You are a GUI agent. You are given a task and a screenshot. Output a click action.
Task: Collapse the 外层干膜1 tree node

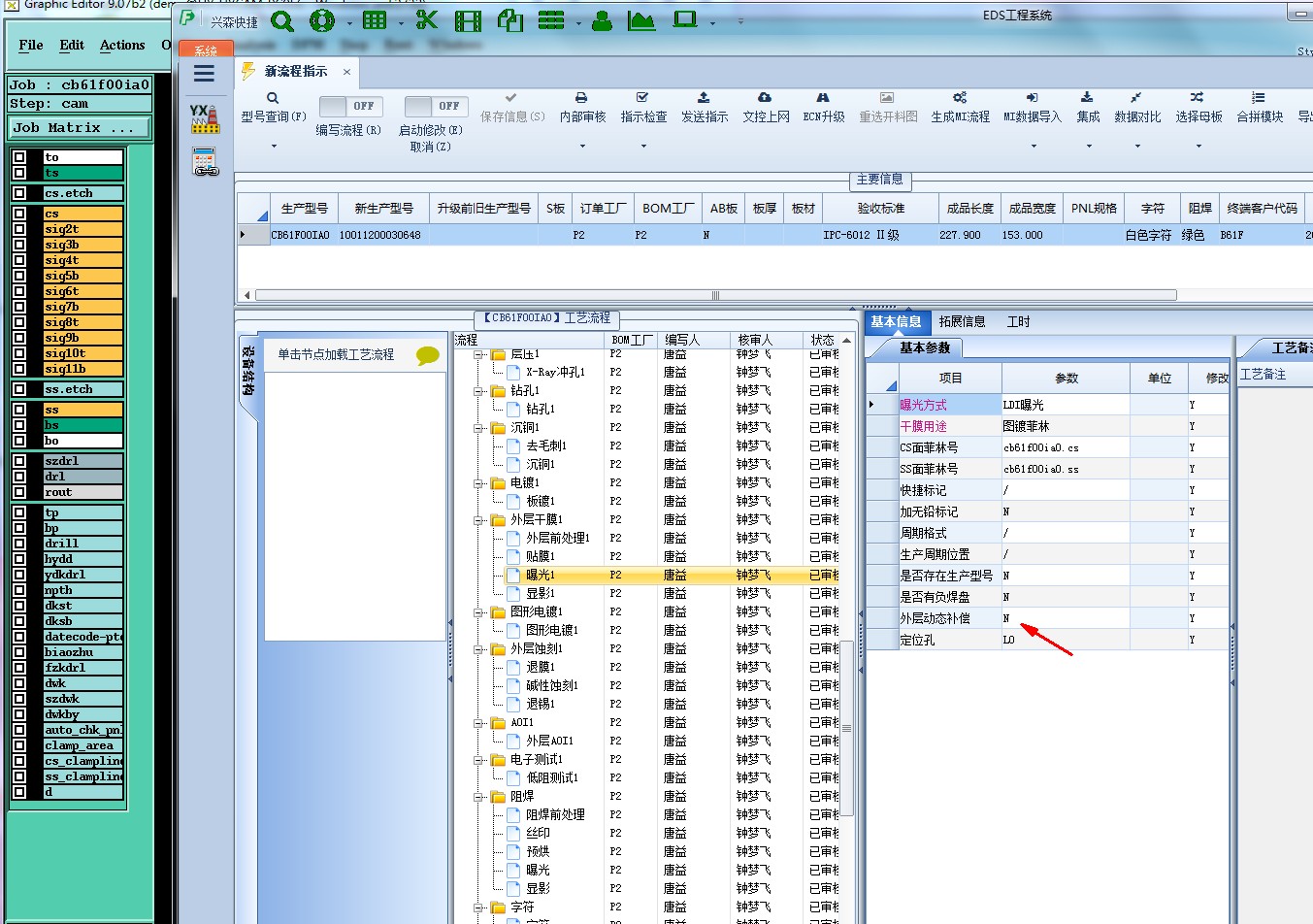coord(479,519)
